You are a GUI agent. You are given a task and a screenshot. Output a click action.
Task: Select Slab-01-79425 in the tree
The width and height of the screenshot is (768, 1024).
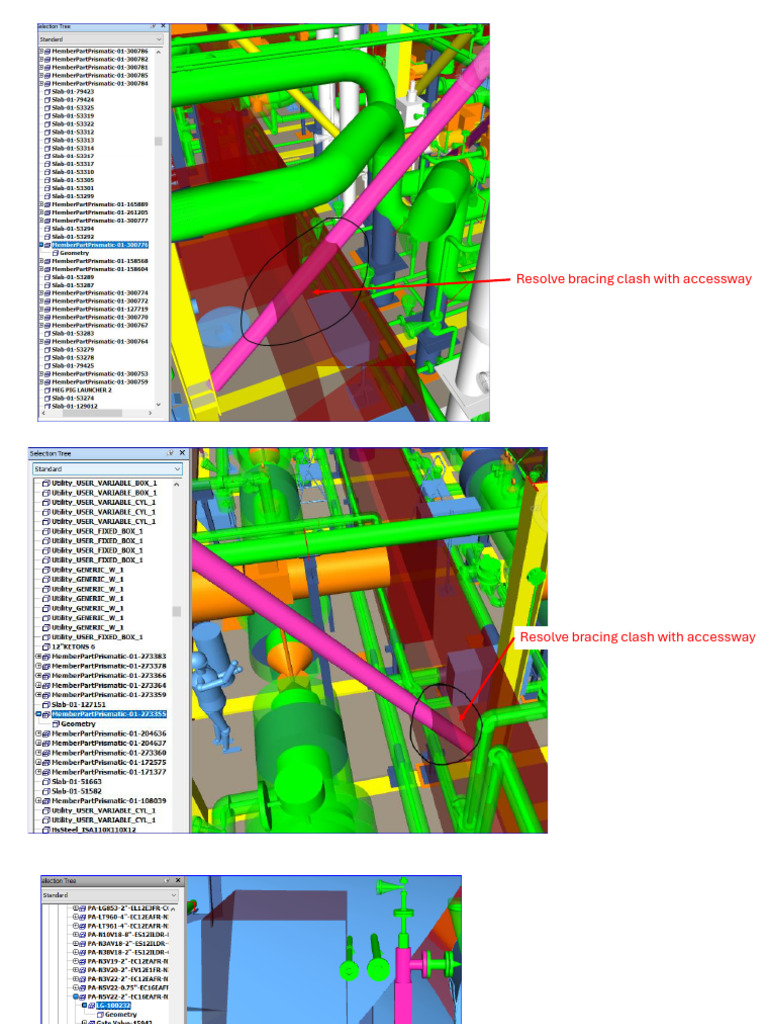pos(72,366)
